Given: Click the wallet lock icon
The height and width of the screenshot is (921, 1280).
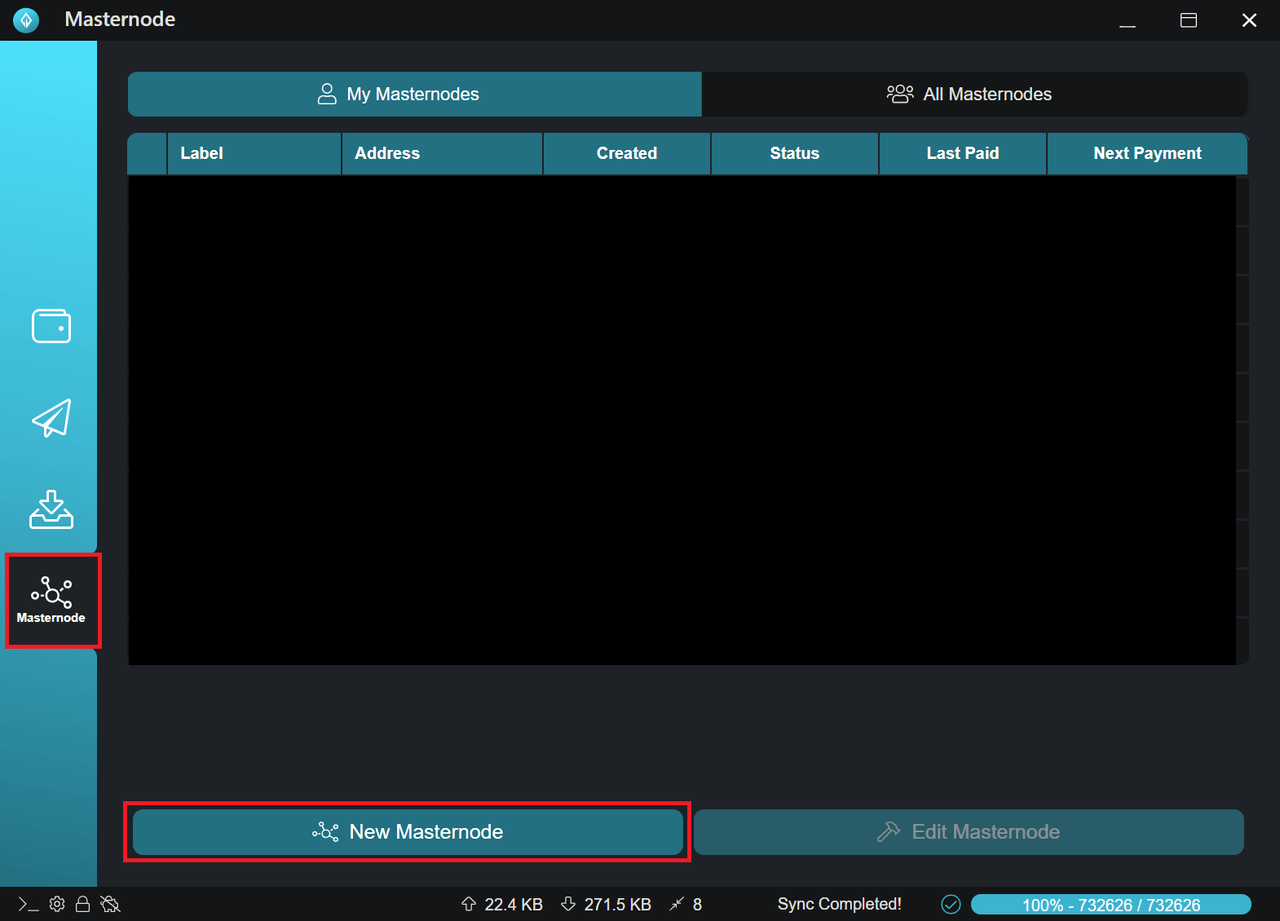Looking at the screenshot, I should (83, 904).
